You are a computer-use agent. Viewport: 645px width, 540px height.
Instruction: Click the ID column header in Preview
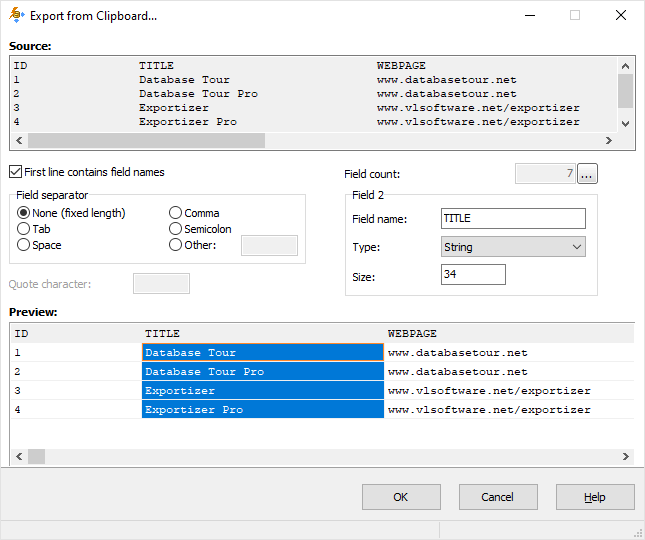click(77, 334)
